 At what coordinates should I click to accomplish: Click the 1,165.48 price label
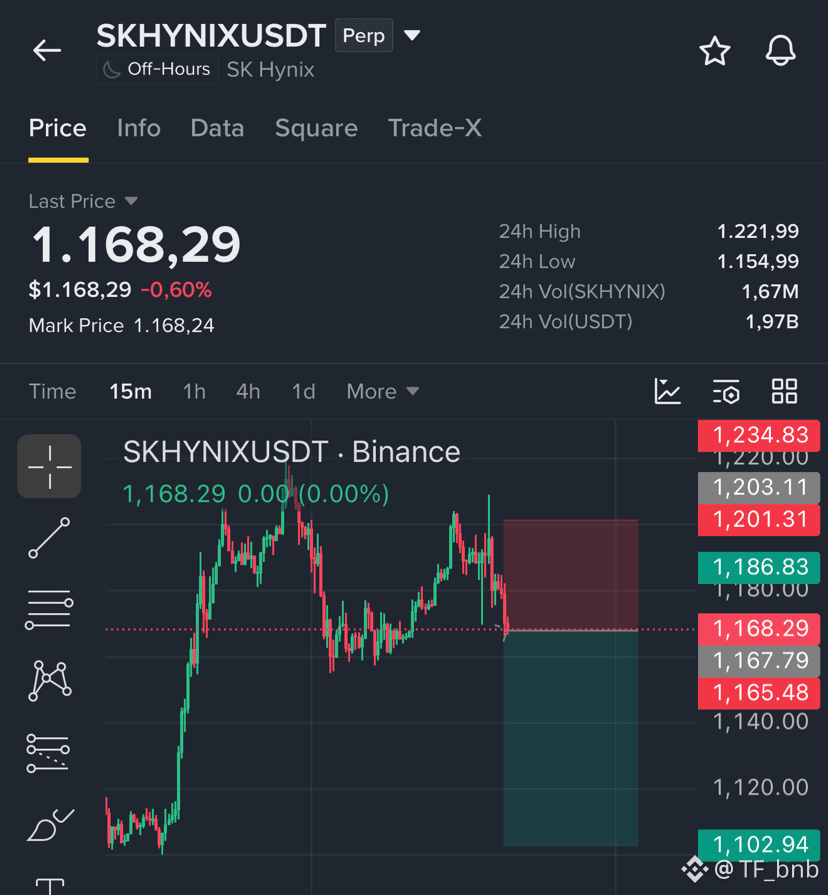tap(759, 692)
